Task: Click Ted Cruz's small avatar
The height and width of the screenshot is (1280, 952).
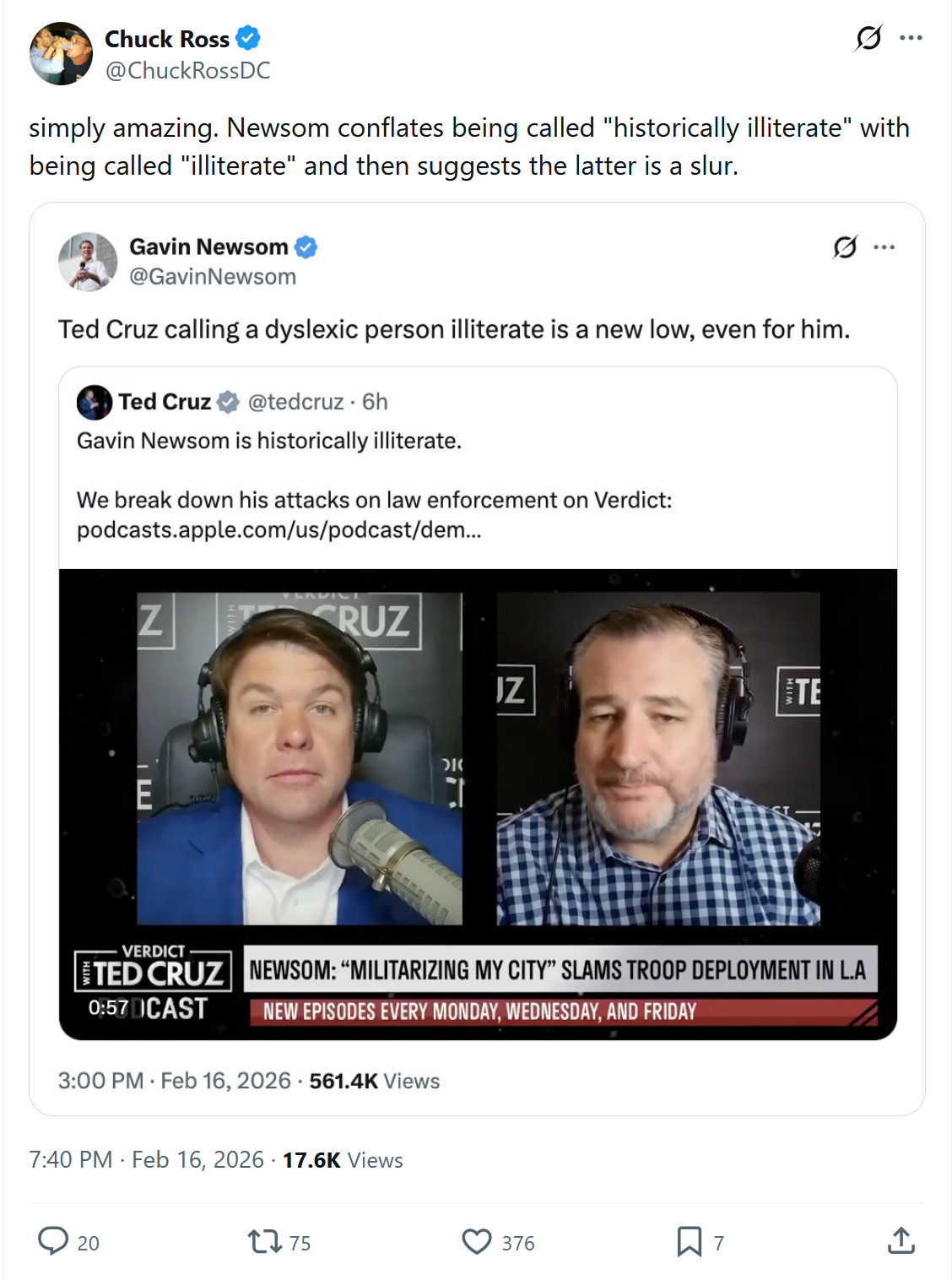Action: click(94, 402)
